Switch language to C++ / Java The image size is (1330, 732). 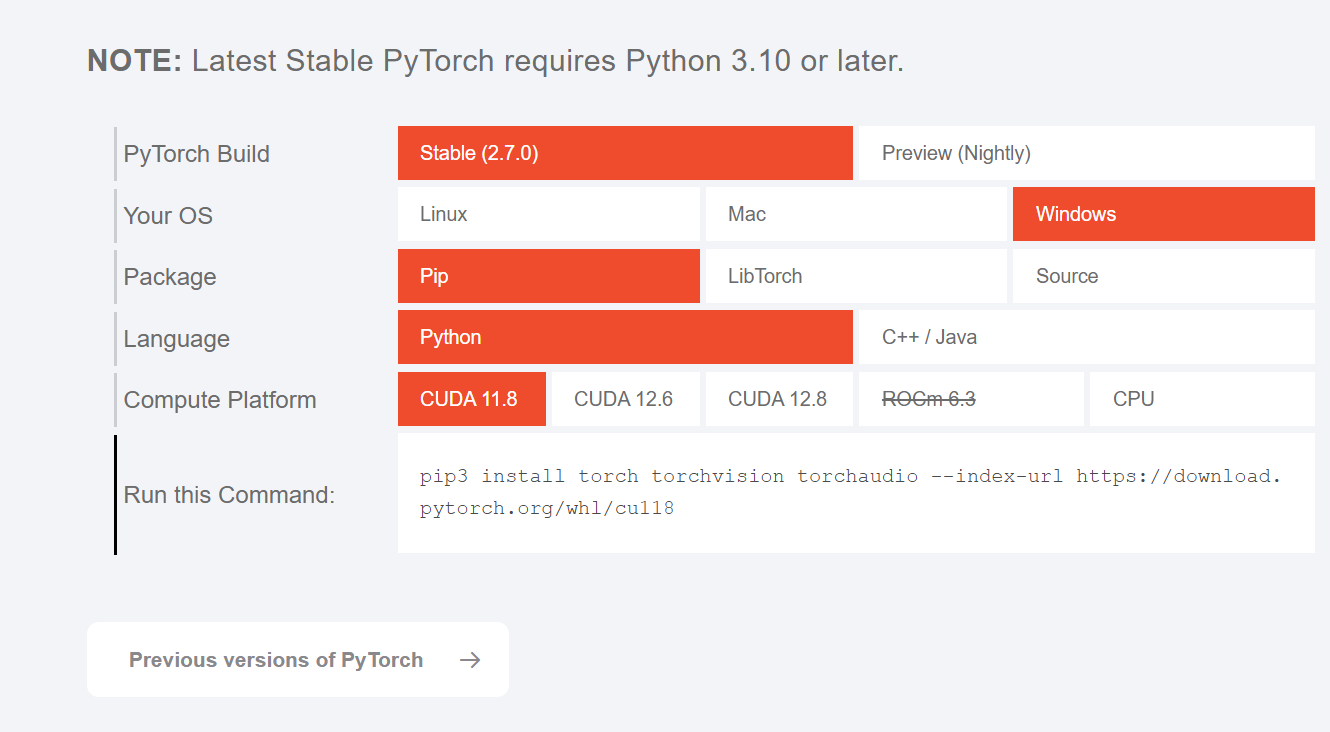[x=1086, y=337]
